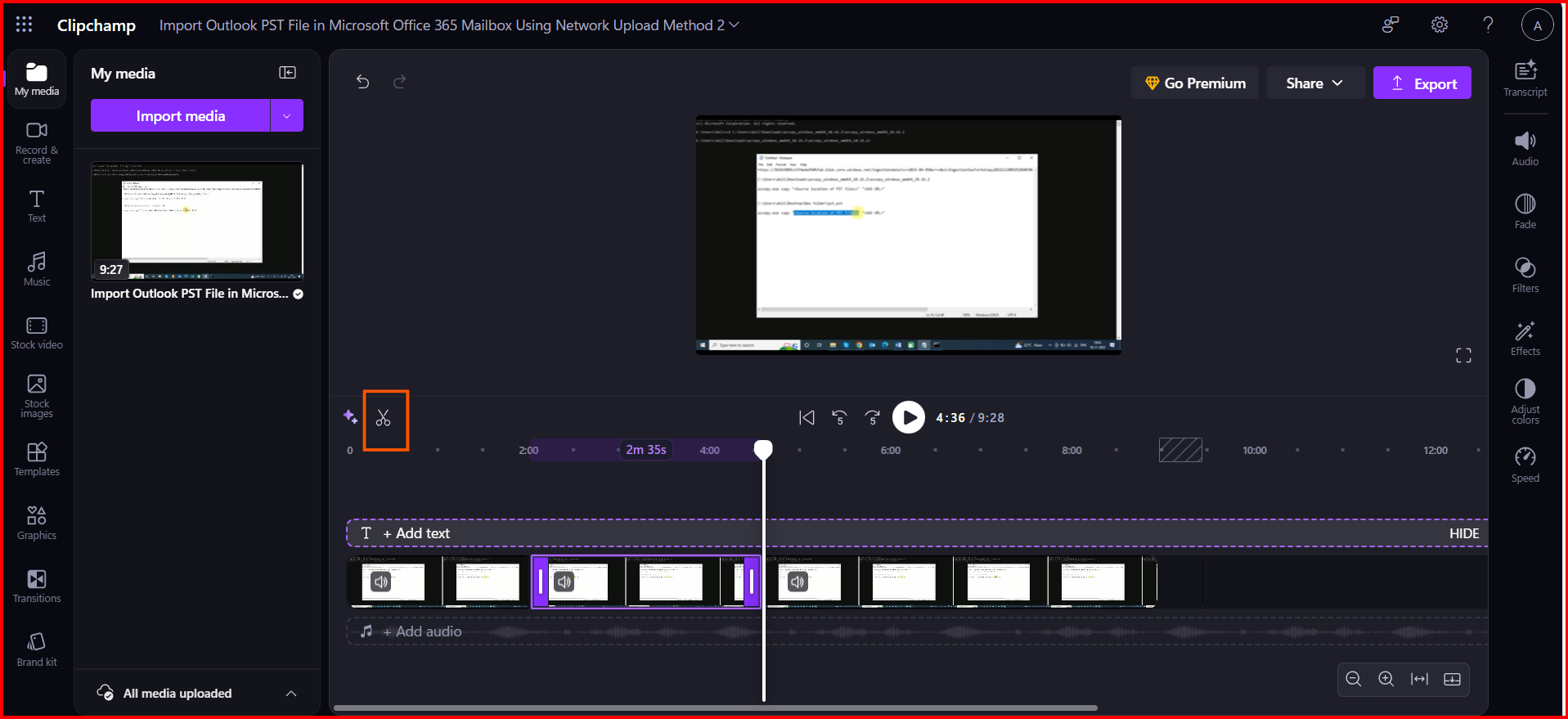
Task: Open the account avatar A
Action: tap(1537, 25)
